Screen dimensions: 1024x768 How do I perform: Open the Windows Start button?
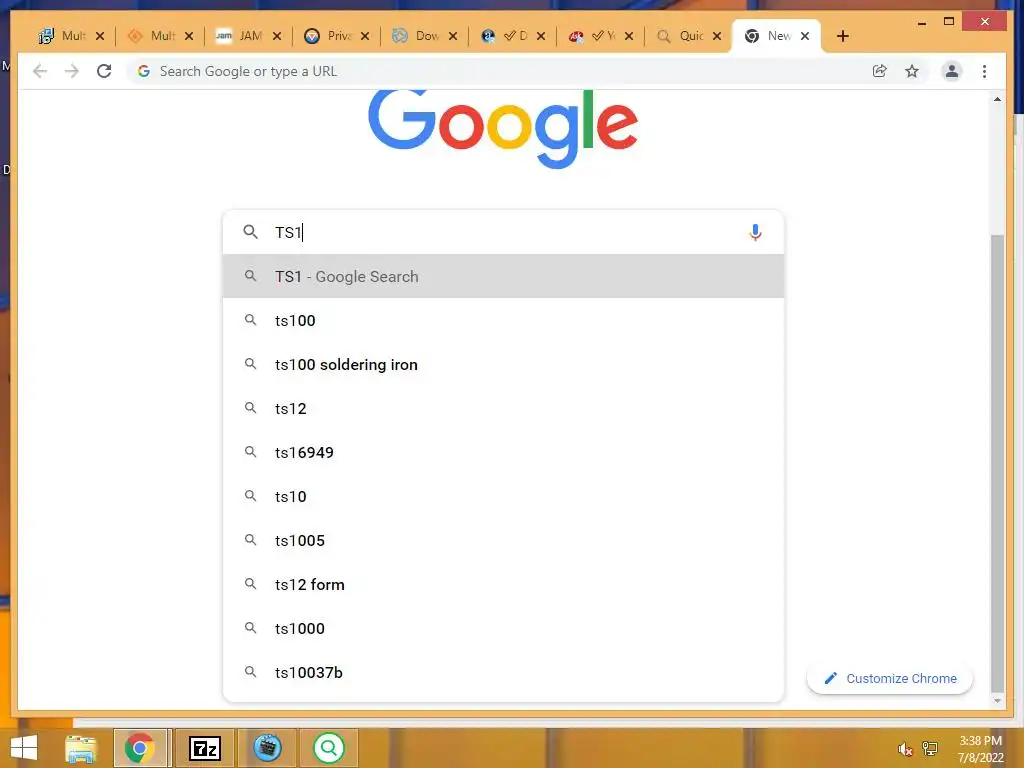24,748
